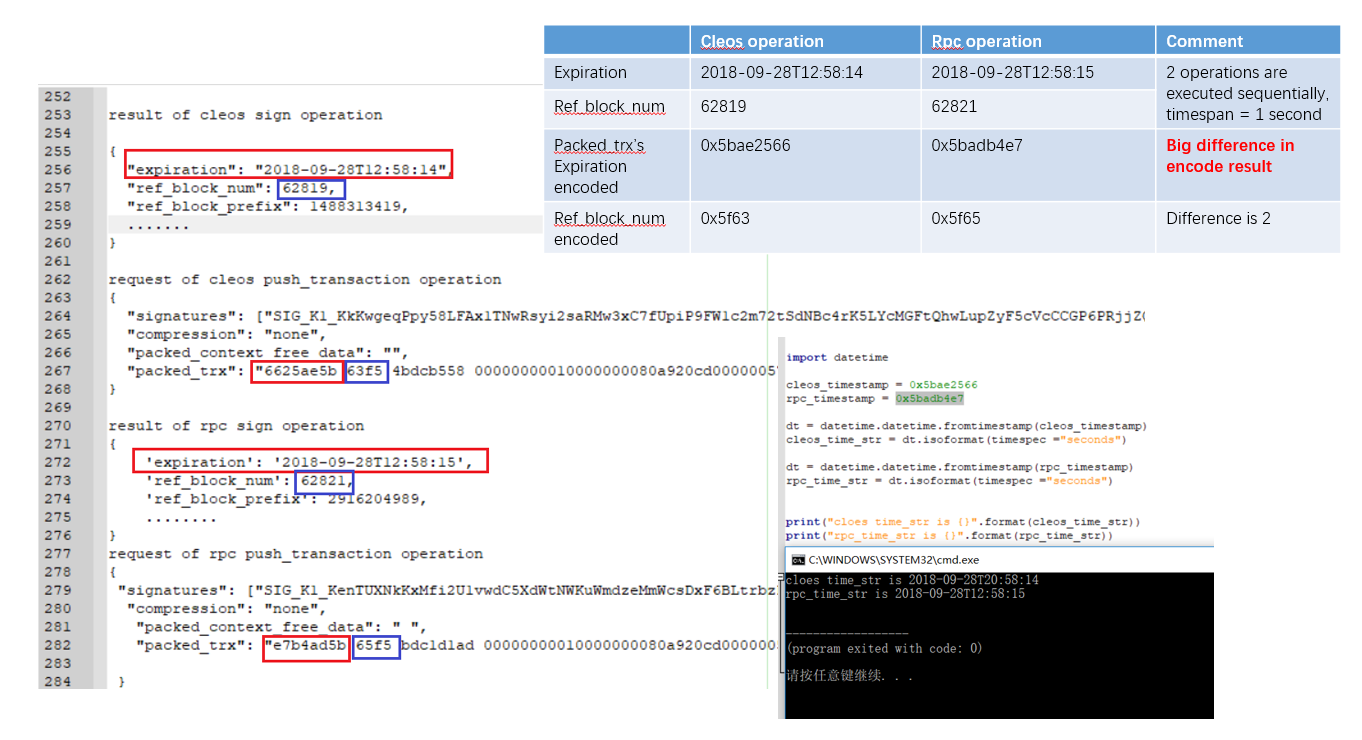Image resolution: width=1362 pixels, height=740 pixels.
Task: Click the blue-boxed 63f5 value on line 267
Action: pyautogui.click(x=365, y=371)
